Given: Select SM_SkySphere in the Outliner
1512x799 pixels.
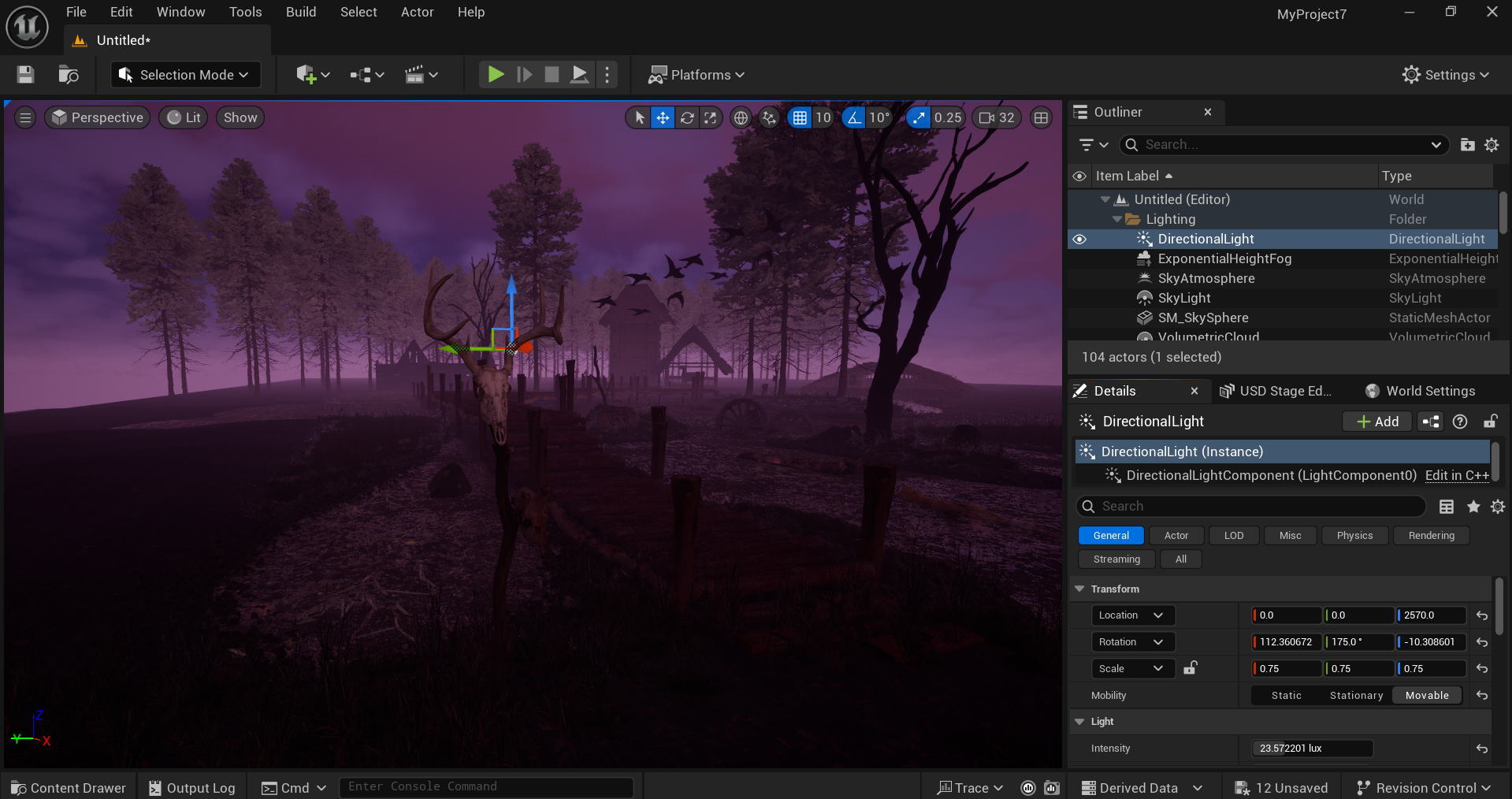Looking at the screenshot, I should click(1203, 318).
